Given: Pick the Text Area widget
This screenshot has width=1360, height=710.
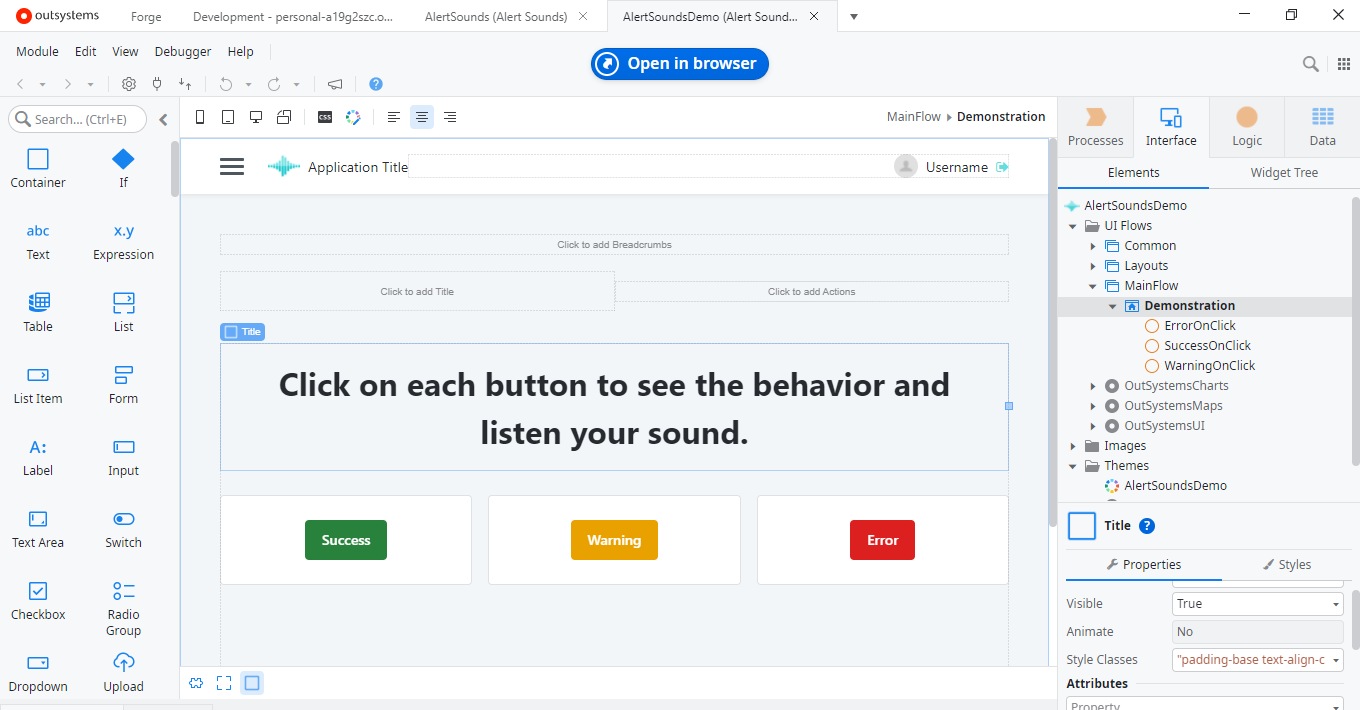Looking at the screenshot, I should pyautogui.click(x=38, y=529).
